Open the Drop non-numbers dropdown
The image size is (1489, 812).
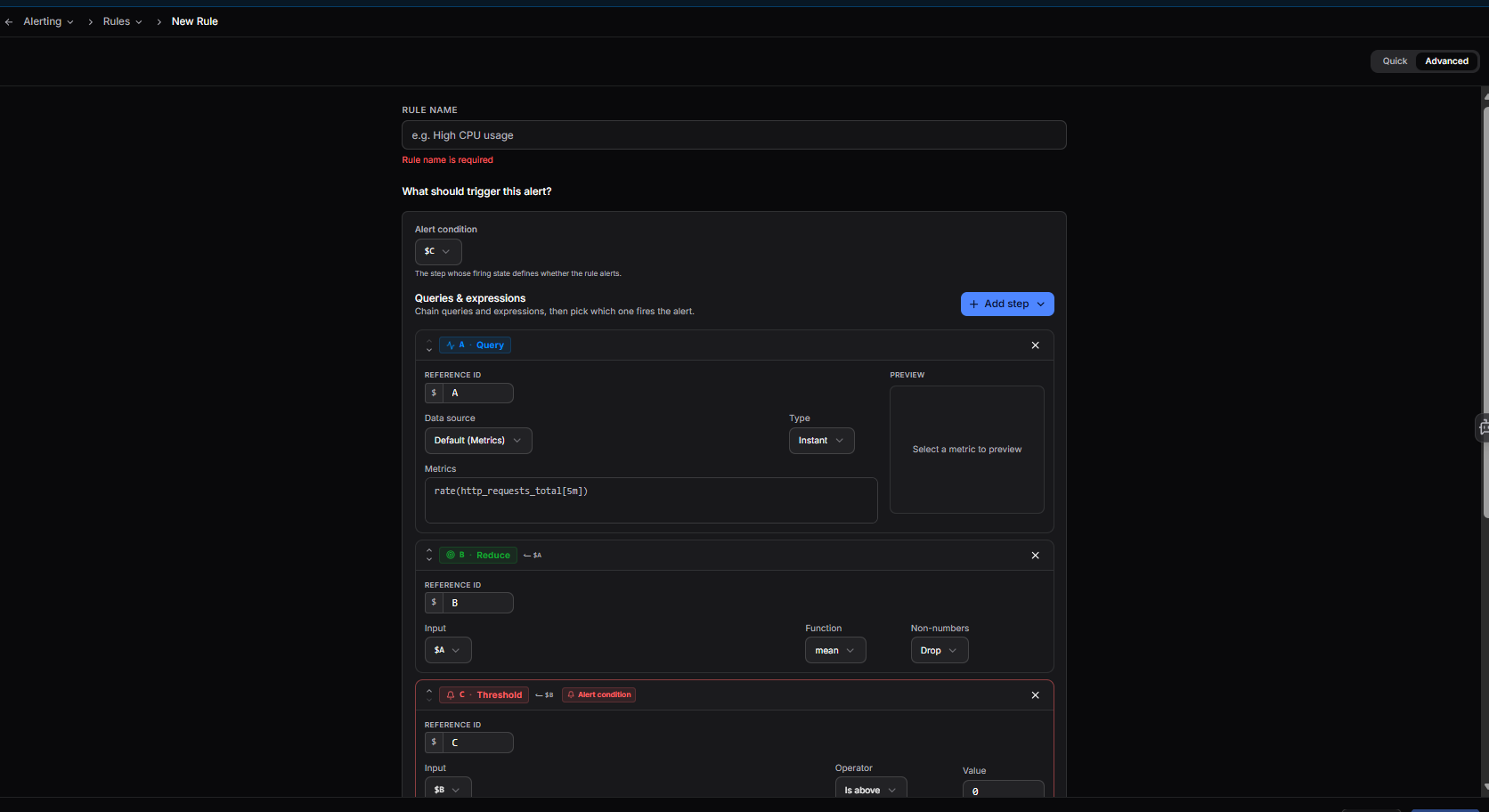pos(940,651)
